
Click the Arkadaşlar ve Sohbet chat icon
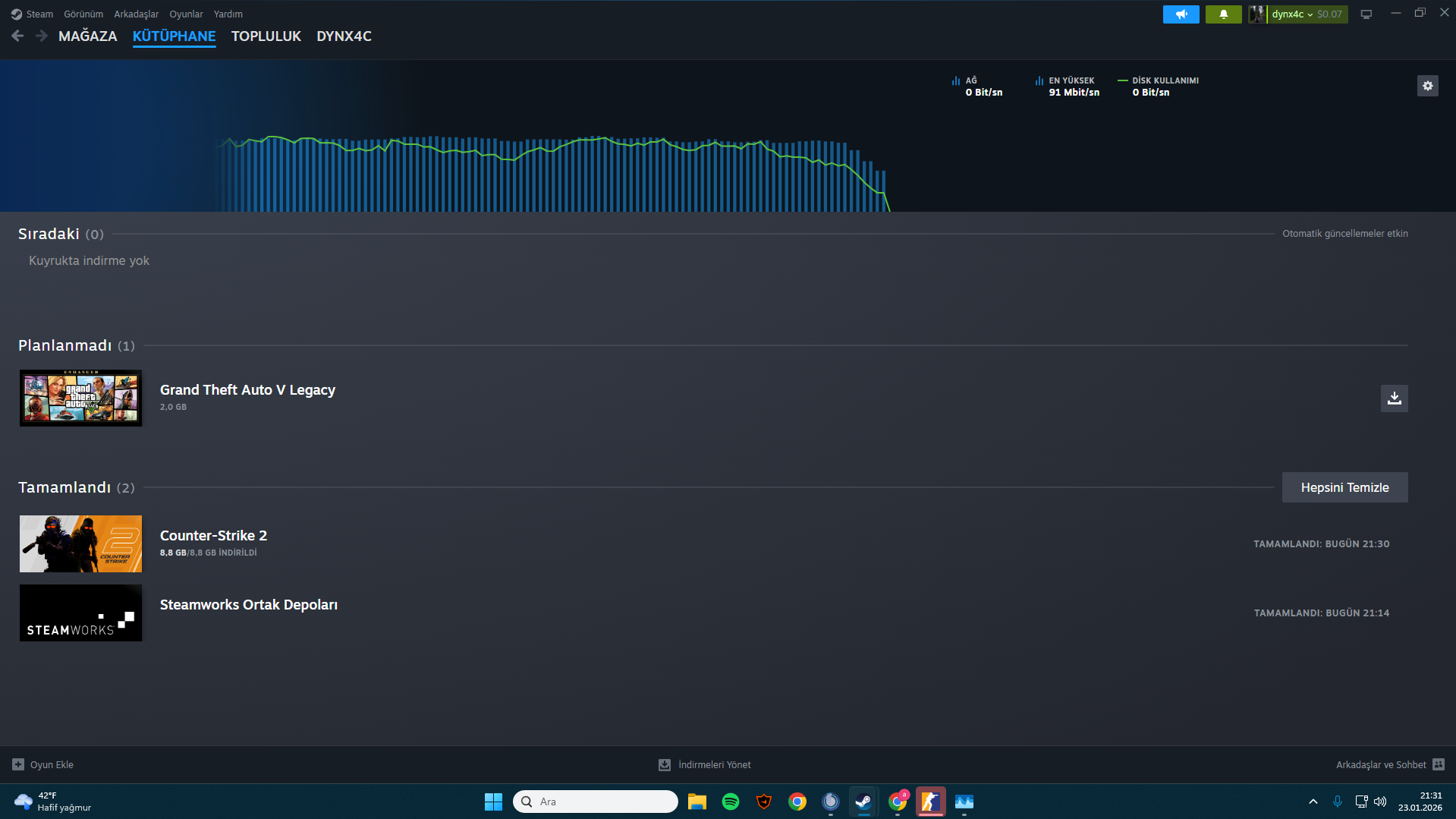point(1439,764)
